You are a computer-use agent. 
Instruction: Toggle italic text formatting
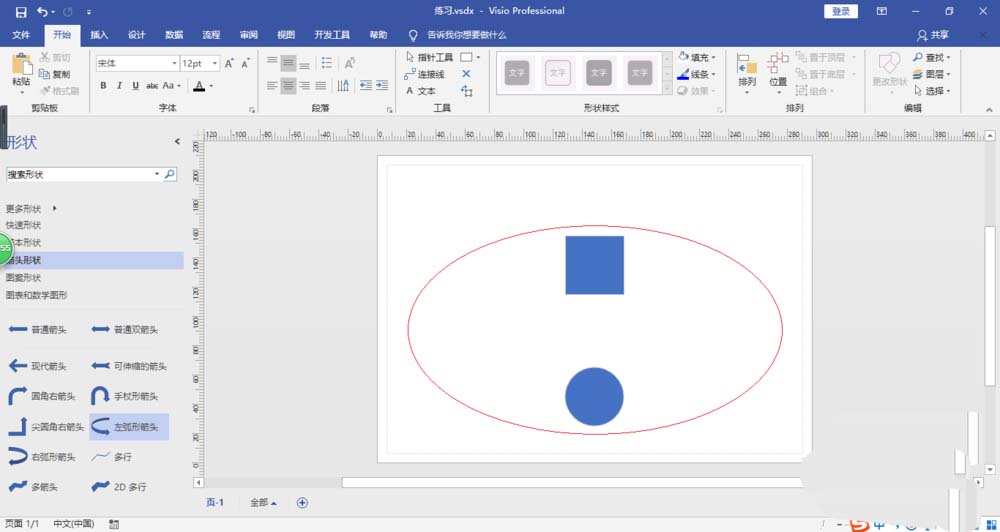119,86
